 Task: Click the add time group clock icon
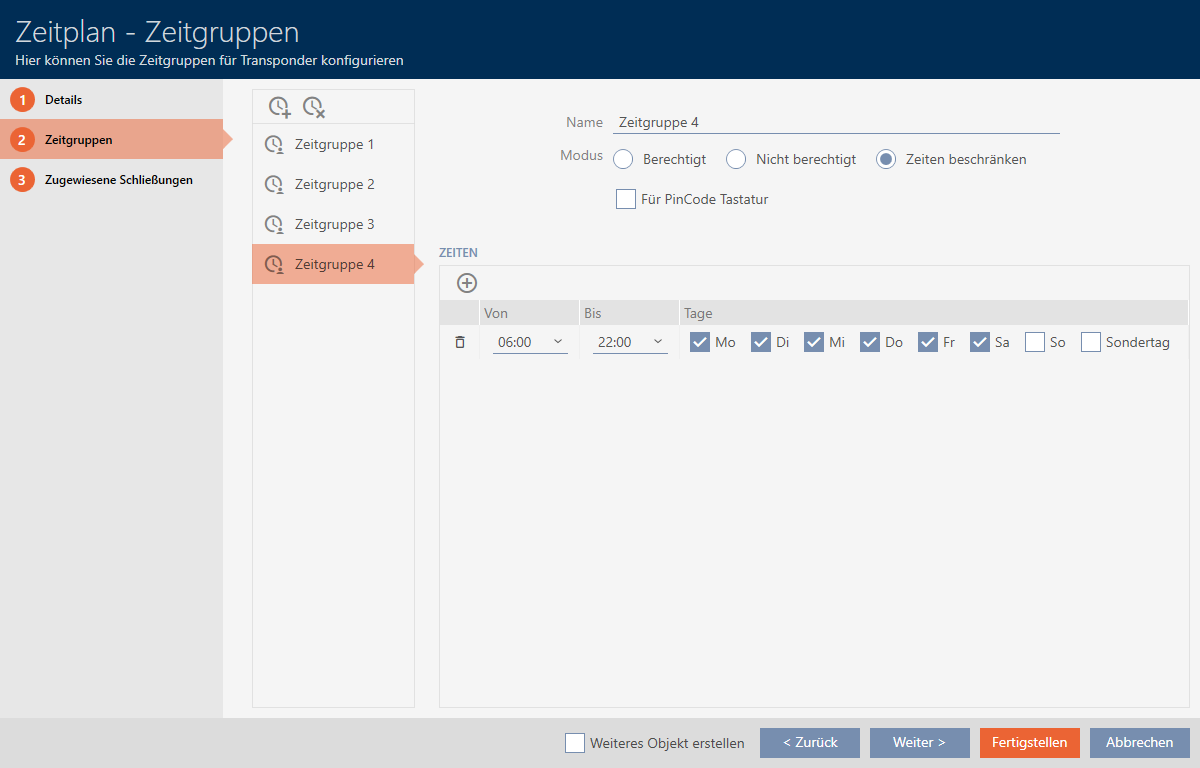(x=280, y=107)
